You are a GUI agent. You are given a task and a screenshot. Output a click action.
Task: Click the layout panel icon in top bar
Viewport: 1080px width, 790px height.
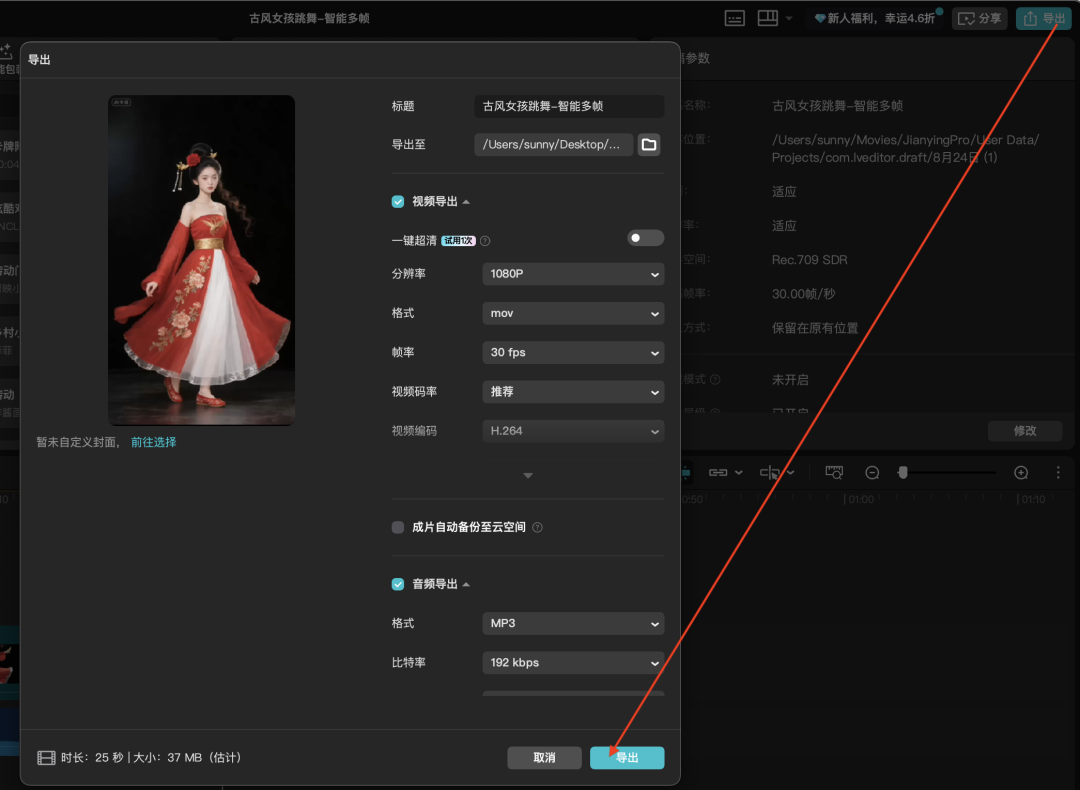click(767, 18)
